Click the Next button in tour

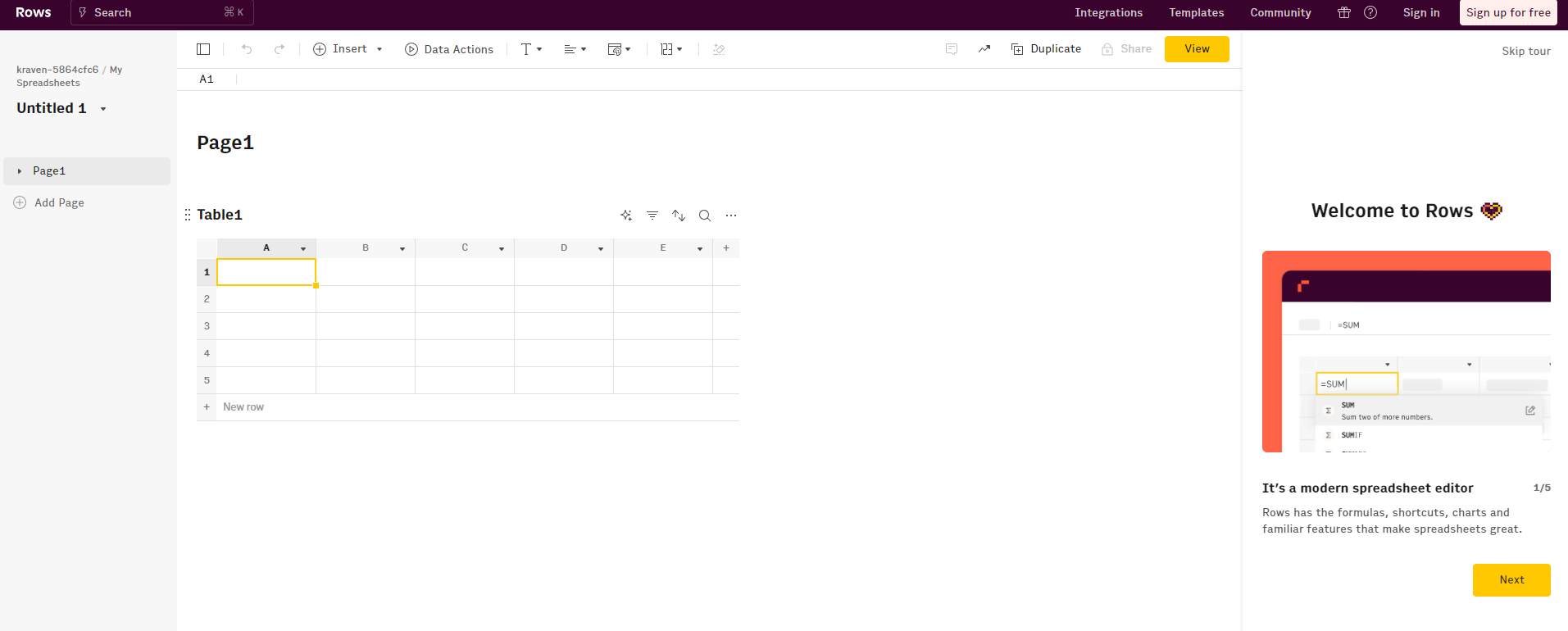pos(1511,579)
